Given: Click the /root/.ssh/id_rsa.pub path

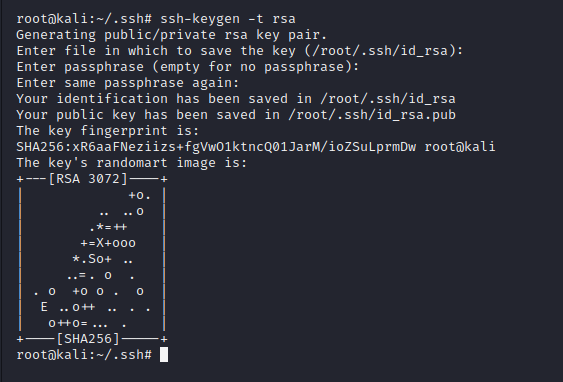Looking at the screenshot, I should point(372,115).
